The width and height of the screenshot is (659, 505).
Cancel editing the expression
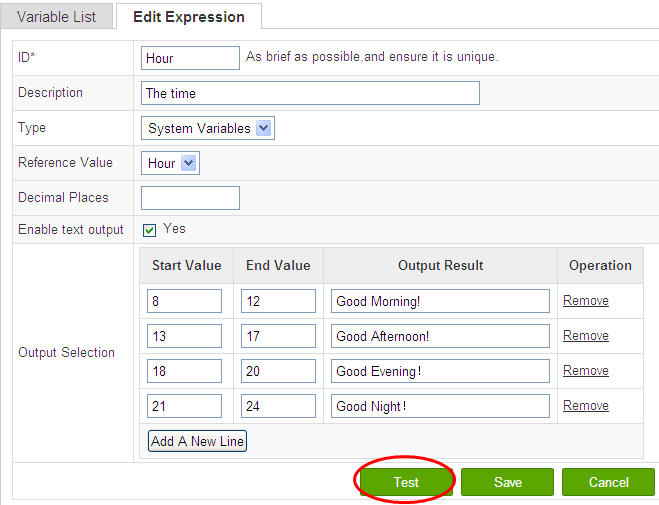point(608,482)
